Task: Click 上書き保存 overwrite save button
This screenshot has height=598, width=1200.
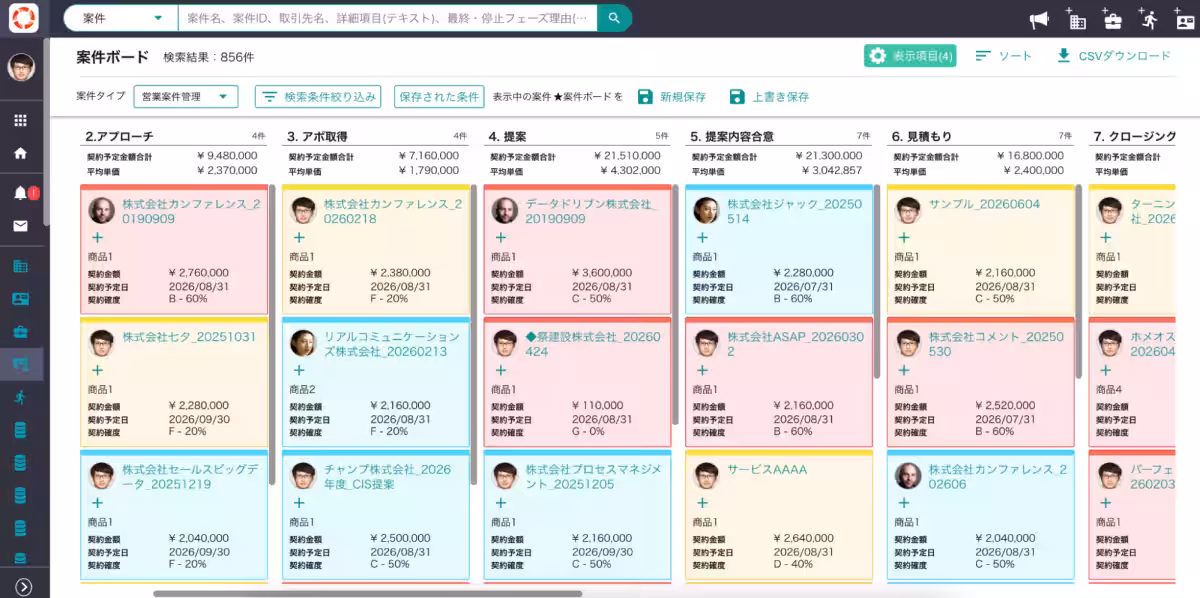Action: (769, 97)
